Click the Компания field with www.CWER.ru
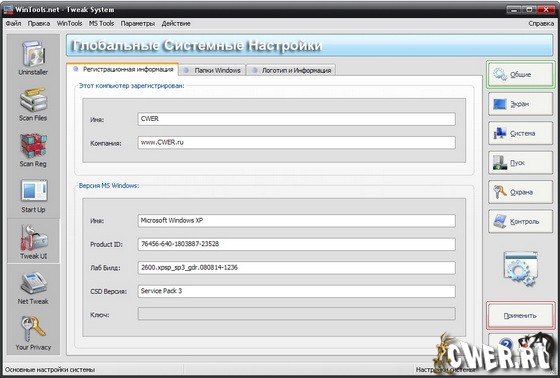Image resolution: width=560 pixels, height=378 pixels. pos(296,143)
